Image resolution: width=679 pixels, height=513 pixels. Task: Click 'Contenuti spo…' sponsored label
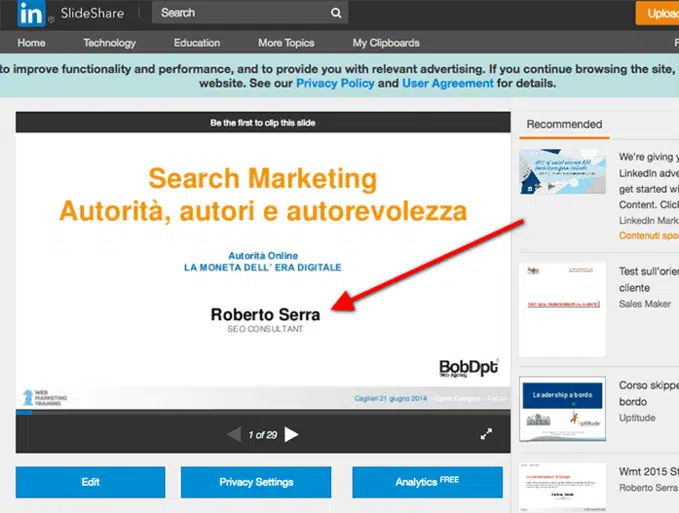648,236
